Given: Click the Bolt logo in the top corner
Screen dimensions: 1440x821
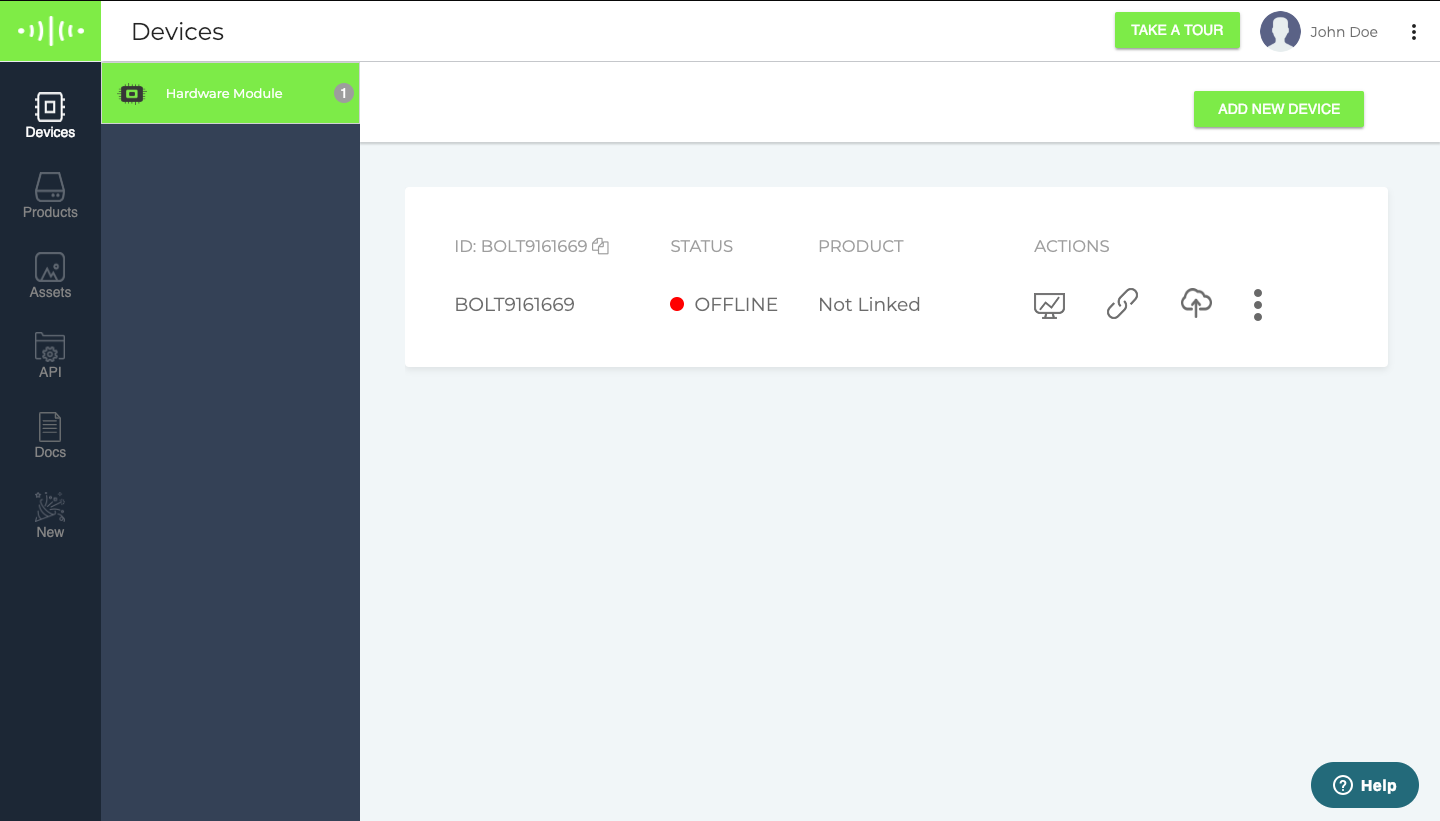Looking at the screenshot, I should tap(50, 31).
